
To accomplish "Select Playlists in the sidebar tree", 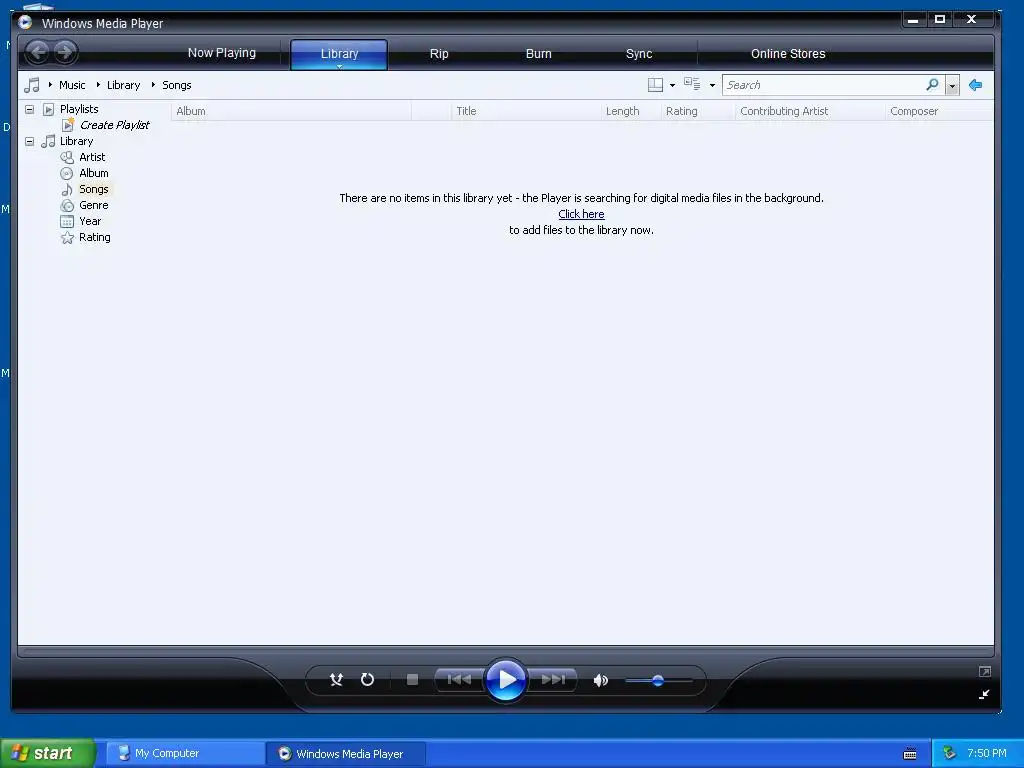I will pos(79,109).
